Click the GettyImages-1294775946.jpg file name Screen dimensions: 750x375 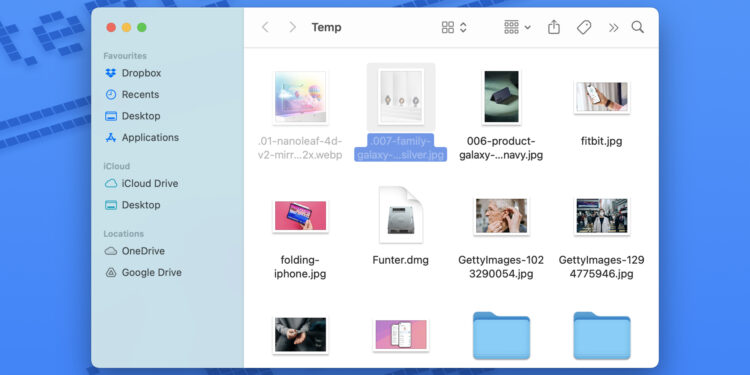[x=602, y=267]
